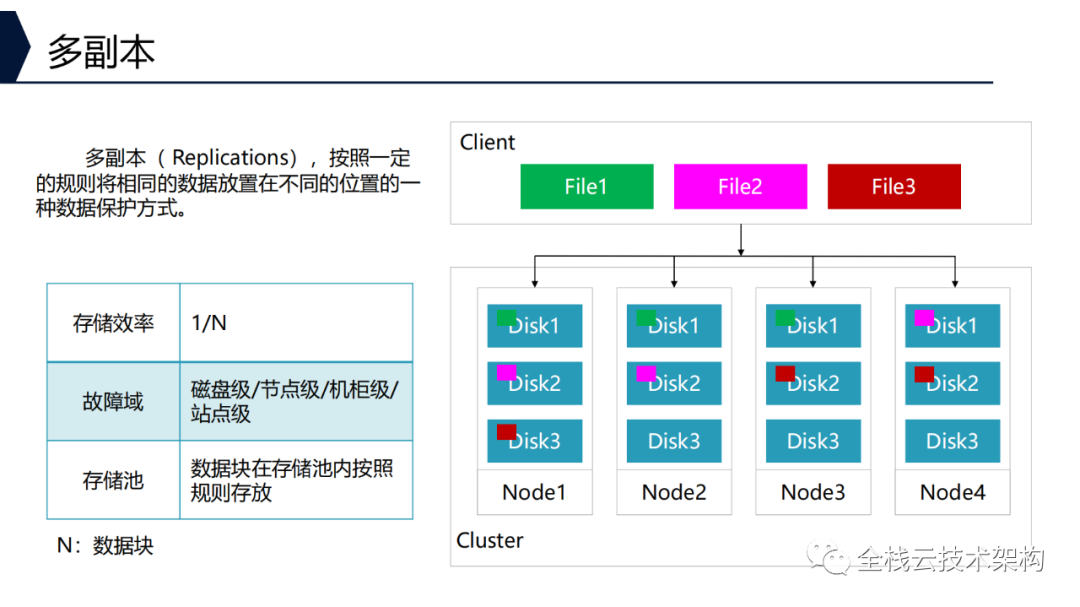Viewport: 1080px width, 607px height.
Task: Click the 存储效率 cell in the table
Action: point(113,321)
